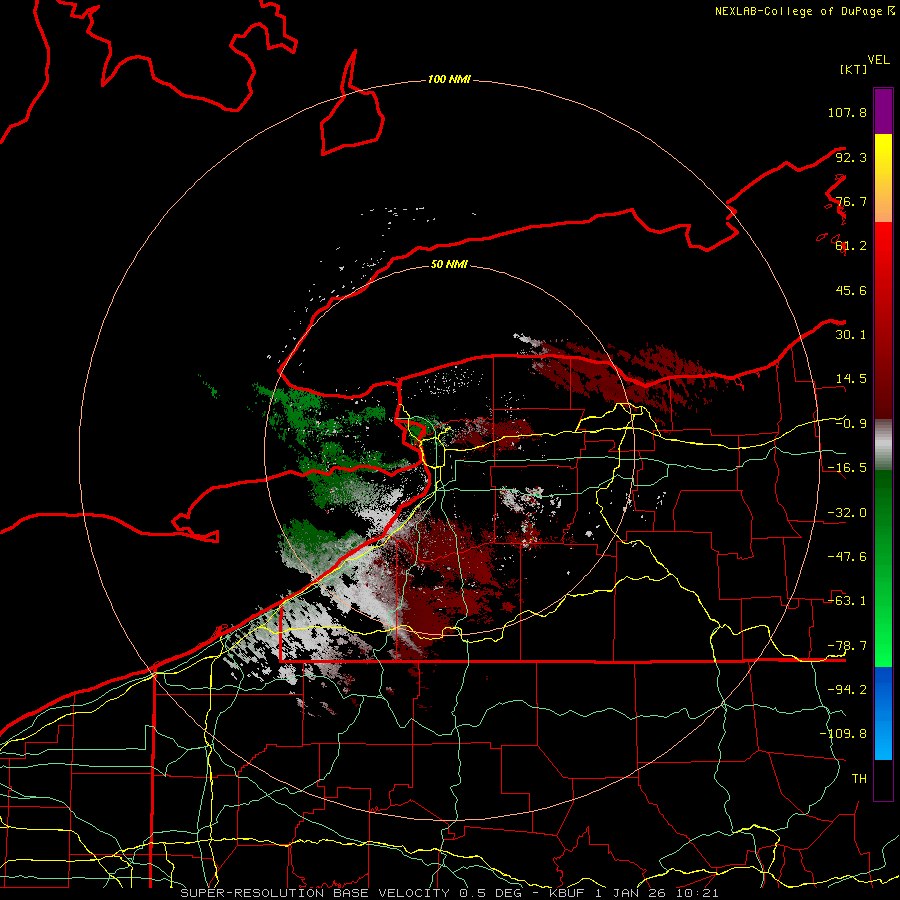Click the -47.6 legend value

pos(847,557)
